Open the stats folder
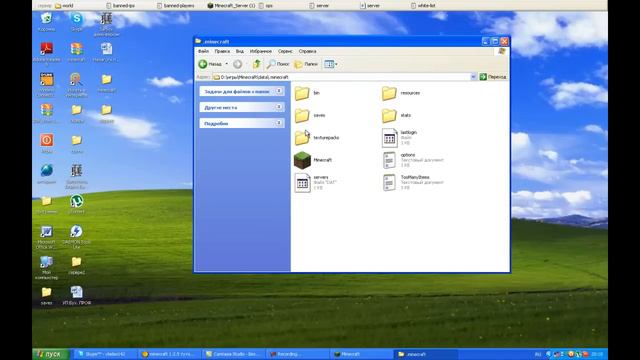Image resolution: width=640 pixels, height=360 pixels. pos(396,116)
